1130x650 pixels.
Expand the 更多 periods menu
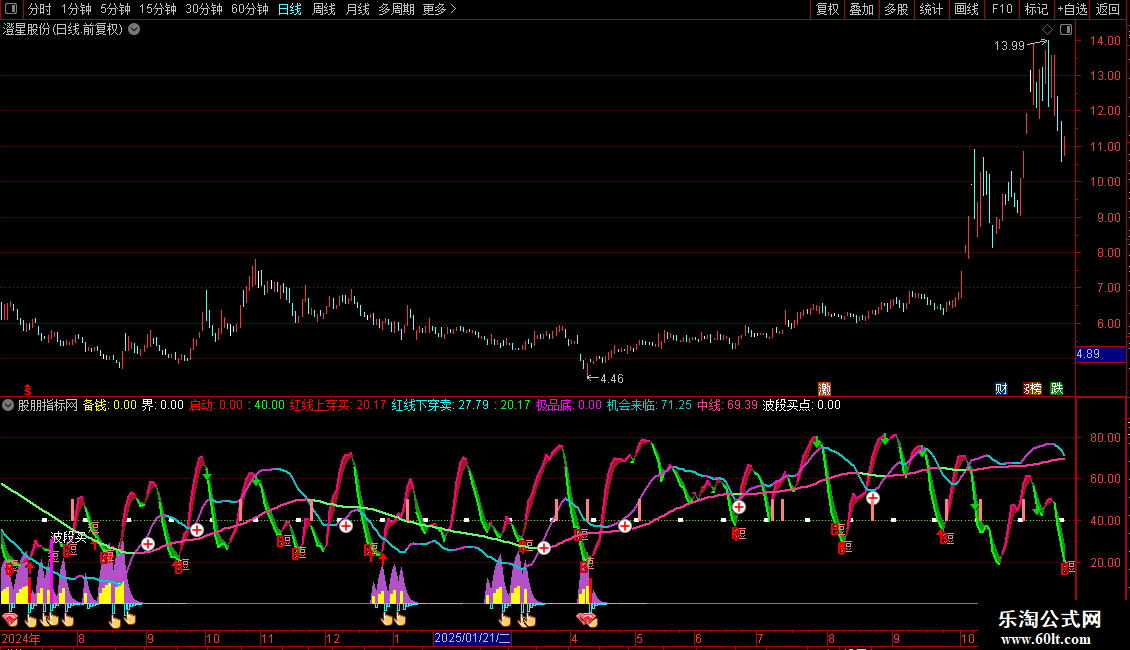pyautogui.click(x=439, y=9)
